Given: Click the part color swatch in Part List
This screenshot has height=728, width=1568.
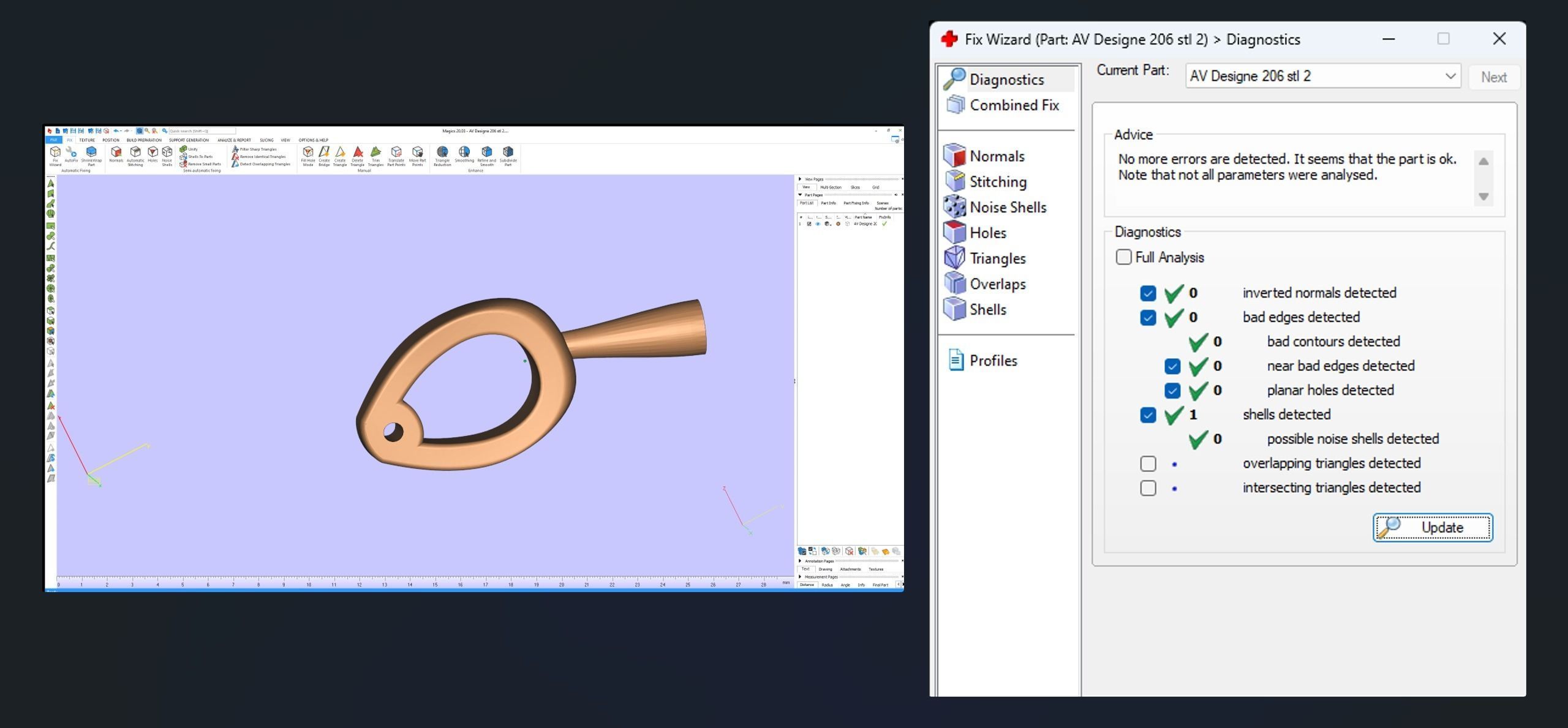Looking at the screenshot, I should tap(838, 224).
